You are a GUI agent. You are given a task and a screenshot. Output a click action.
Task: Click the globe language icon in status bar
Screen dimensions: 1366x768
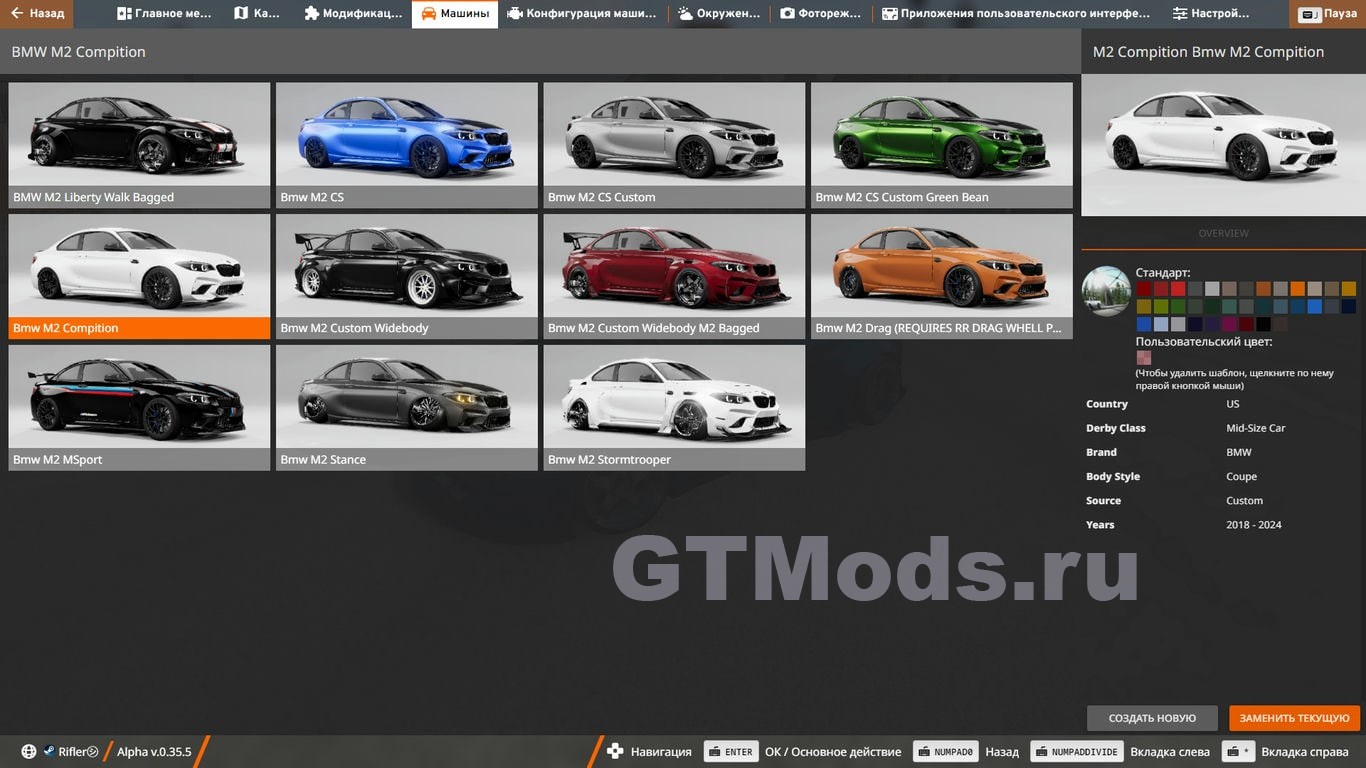(29, 752)
